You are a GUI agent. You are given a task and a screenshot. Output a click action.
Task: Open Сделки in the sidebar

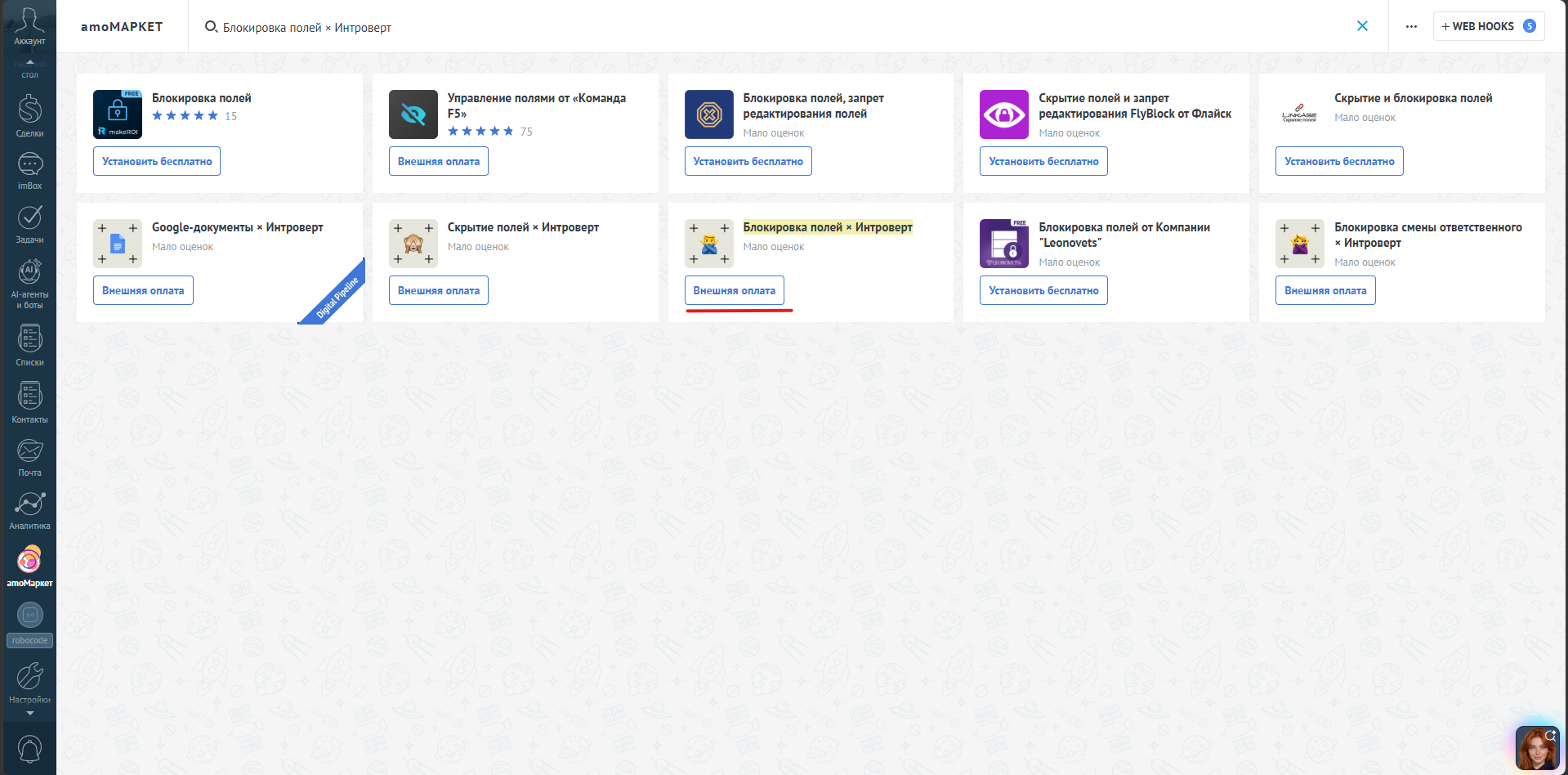pyautogui.click(x=29, y=116)
